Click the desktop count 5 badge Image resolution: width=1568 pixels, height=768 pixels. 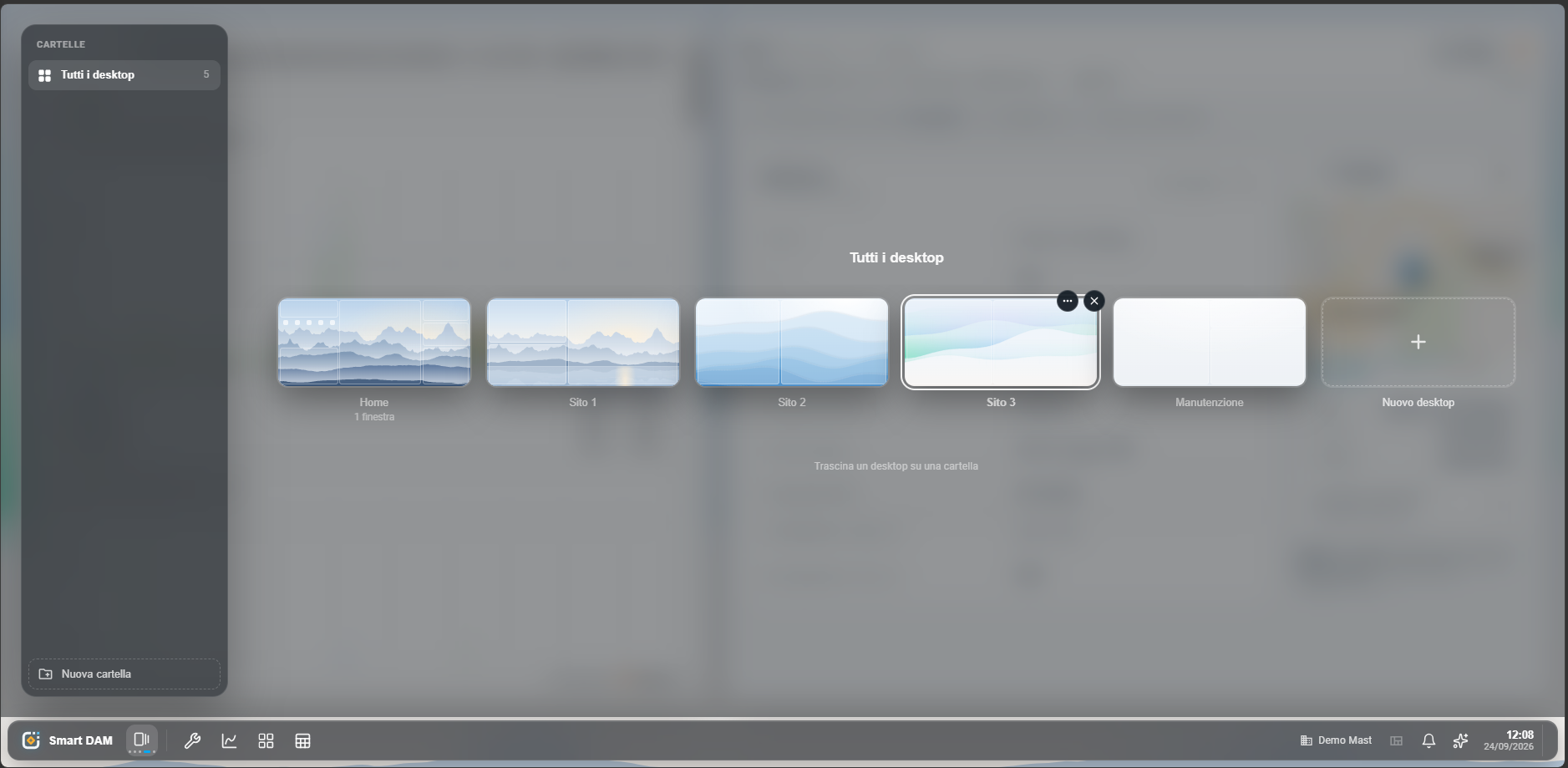(x=206, y=74)
